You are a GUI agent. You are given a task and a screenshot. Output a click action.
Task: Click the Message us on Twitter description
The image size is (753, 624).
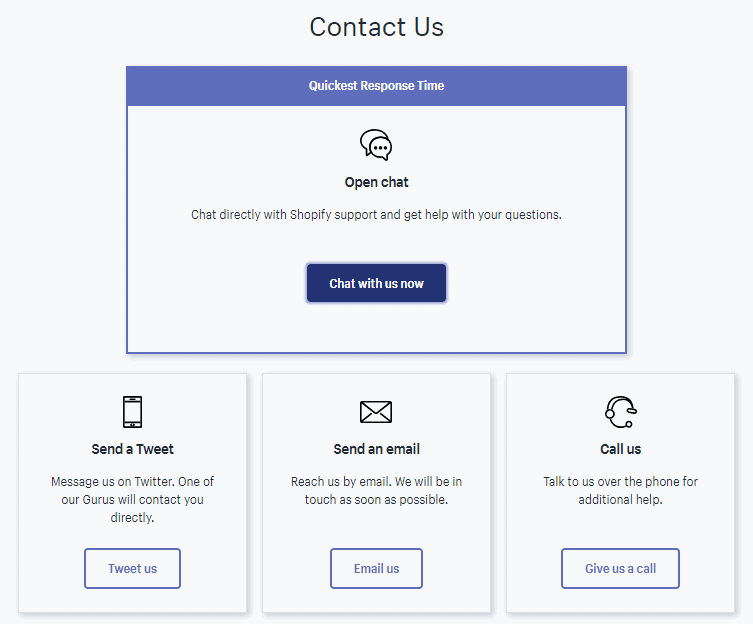(133, 500)
